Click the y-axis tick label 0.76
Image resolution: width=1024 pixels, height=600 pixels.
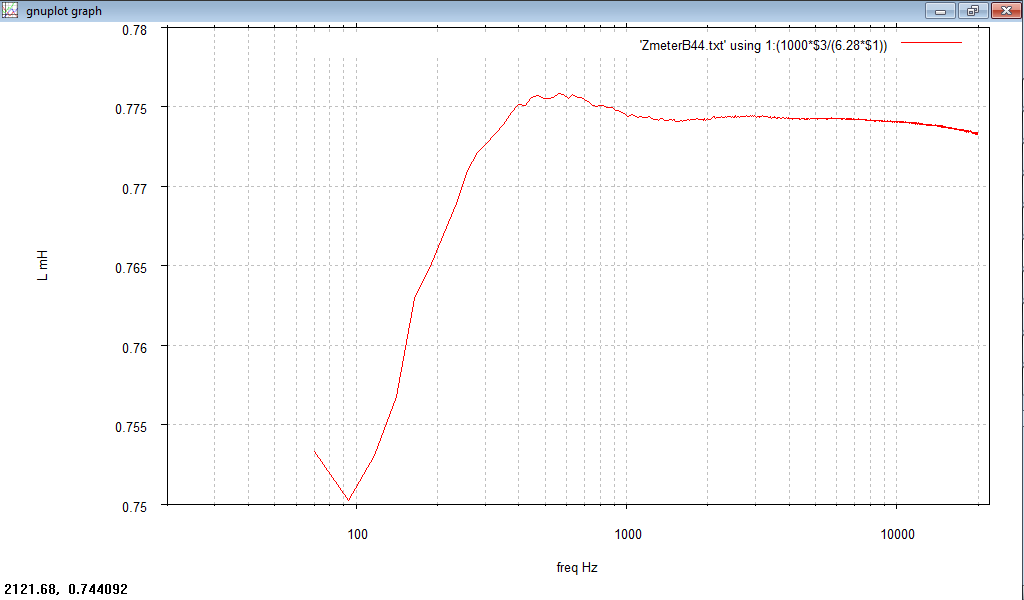click(x=135, y=347)
